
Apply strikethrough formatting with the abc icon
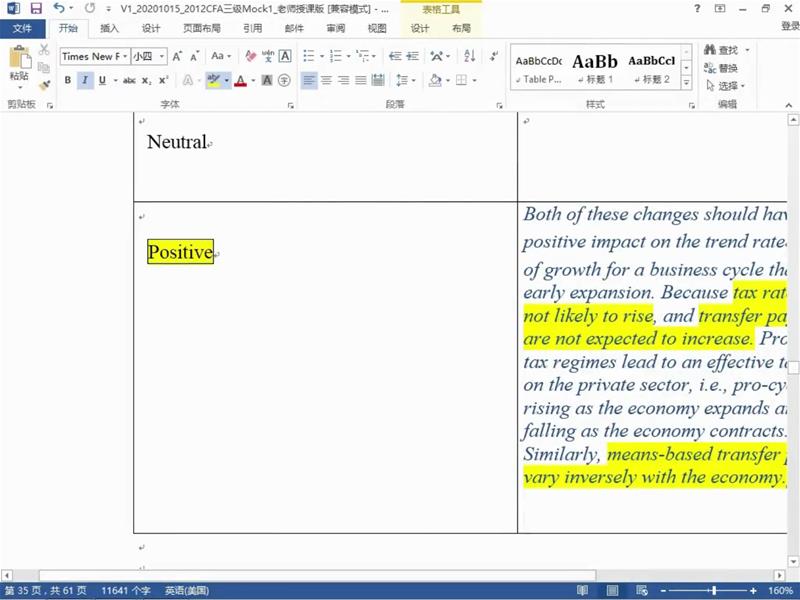[x=129, y=80]
